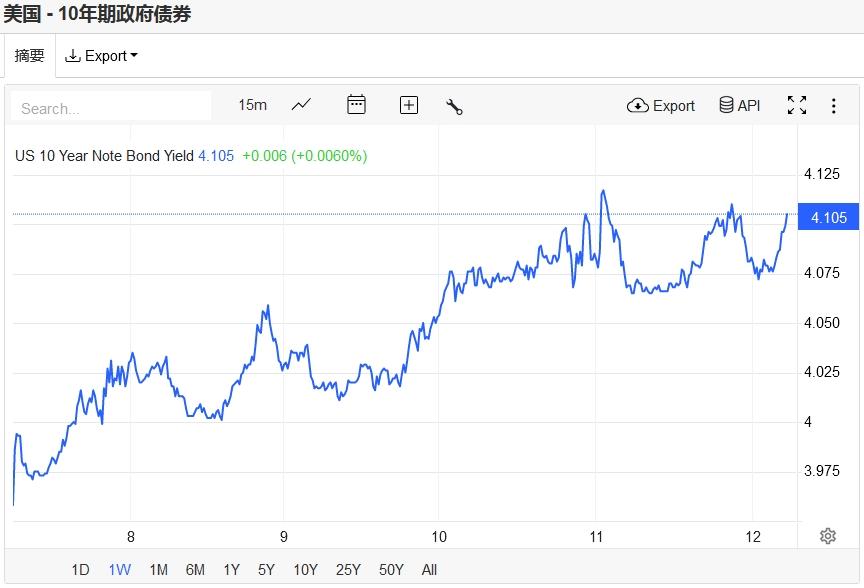The image size is (864, 588).
Task: Open the calendar date range picker
Action: click(356, 105)
